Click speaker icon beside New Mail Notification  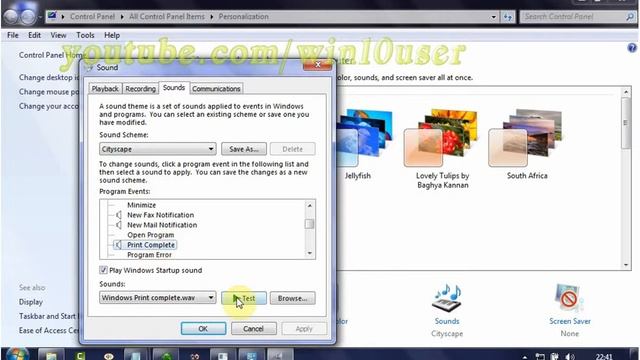coord(118,225)
